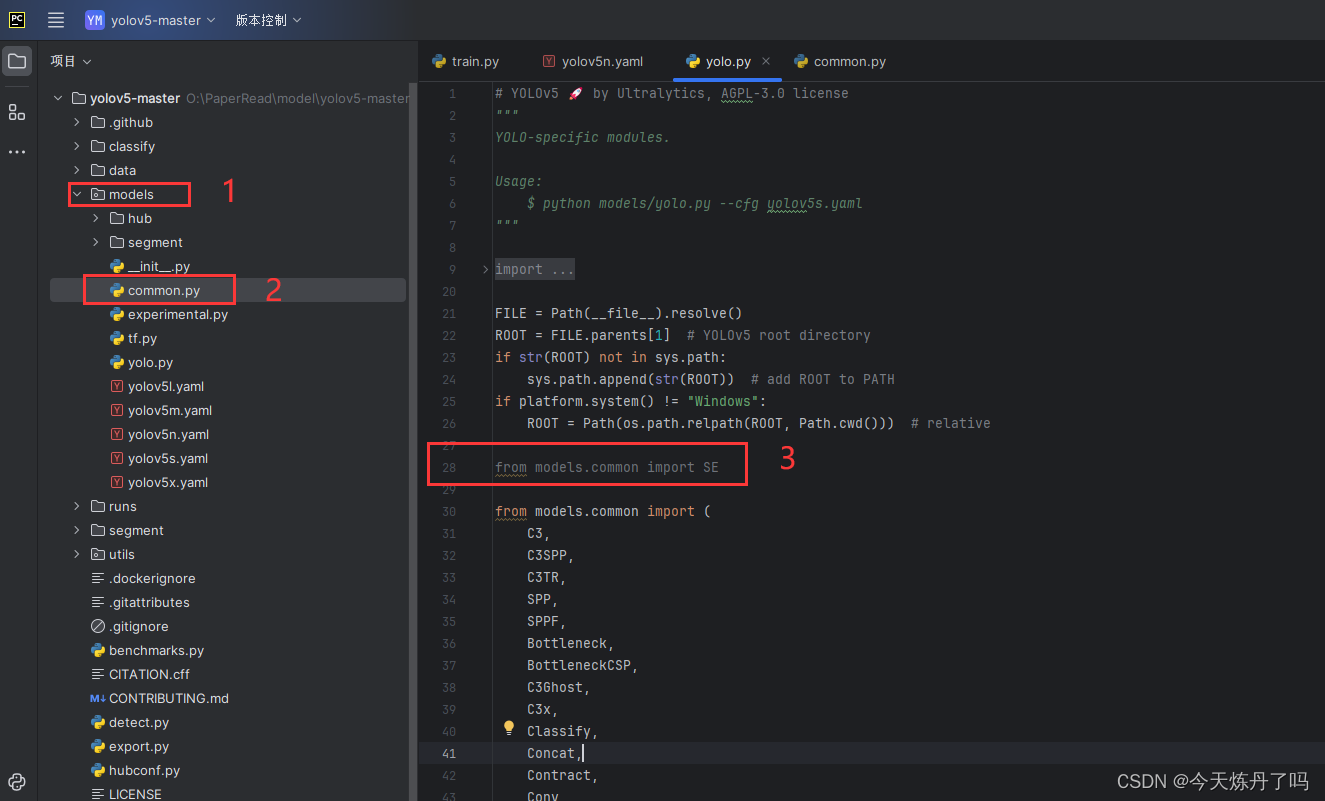This screenshot has width=1325, height=801.
Task: Select detect.py file
Action: [x=129, y=722]
